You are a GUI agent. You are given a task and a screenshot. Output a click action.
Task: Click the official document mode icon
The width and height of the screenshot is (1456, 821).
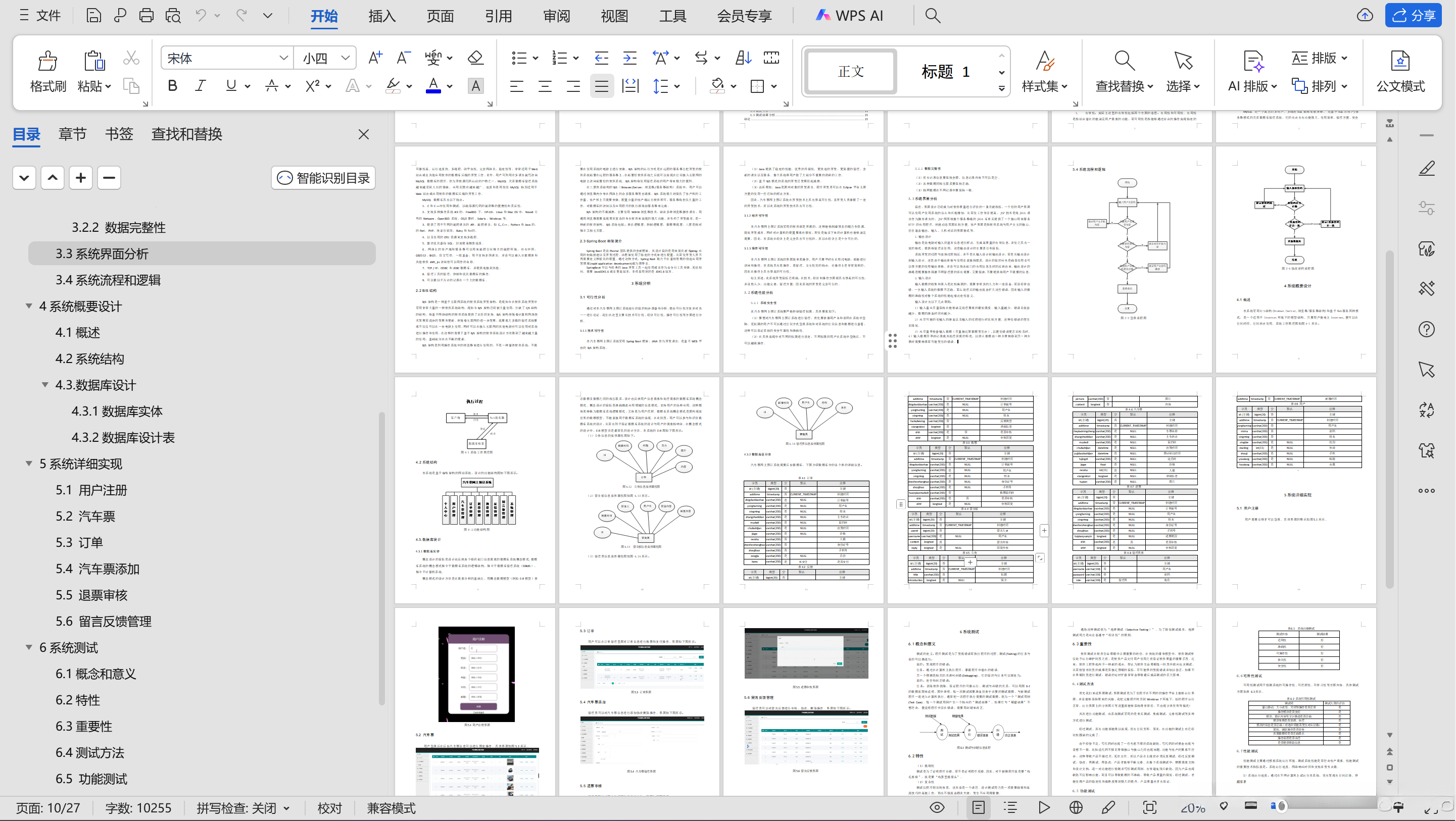point(1399,61)
